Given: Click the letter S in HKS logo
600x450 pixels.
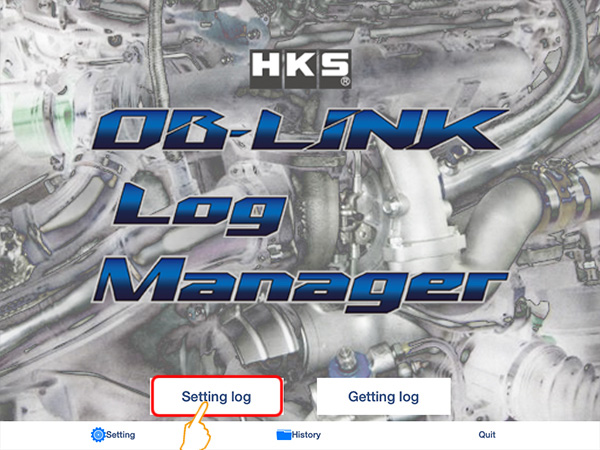Looking at the screenshot, I should (x=334, y=65).
